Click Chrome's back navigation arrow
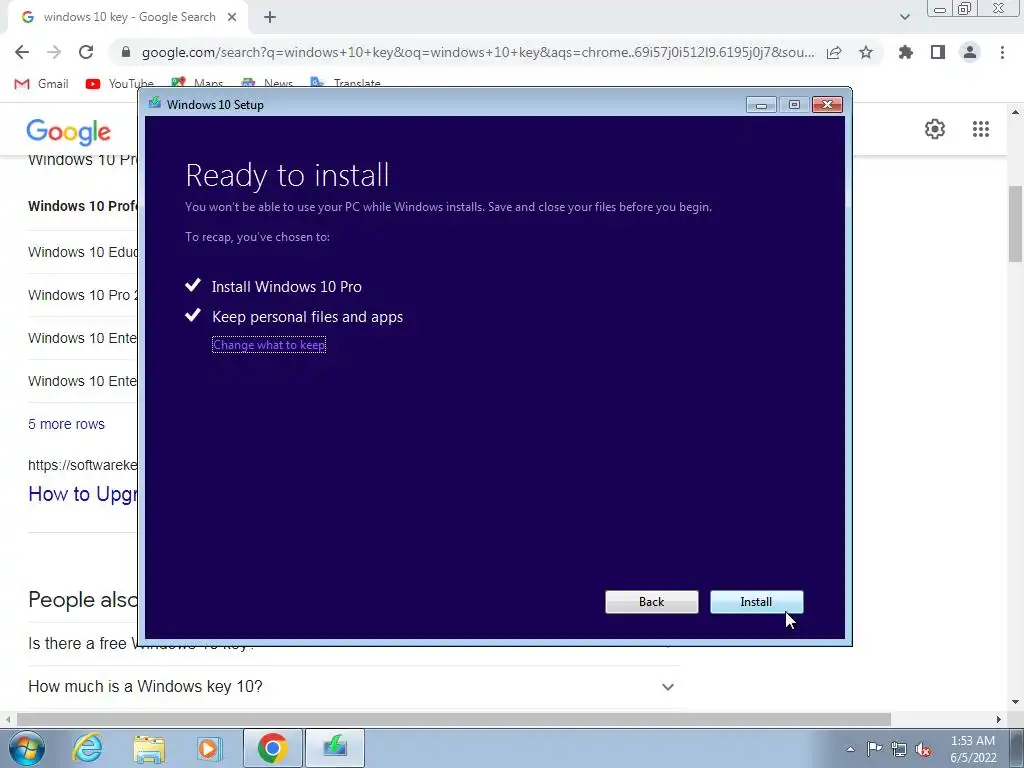Screen dimensions: 1024x768 22,52
